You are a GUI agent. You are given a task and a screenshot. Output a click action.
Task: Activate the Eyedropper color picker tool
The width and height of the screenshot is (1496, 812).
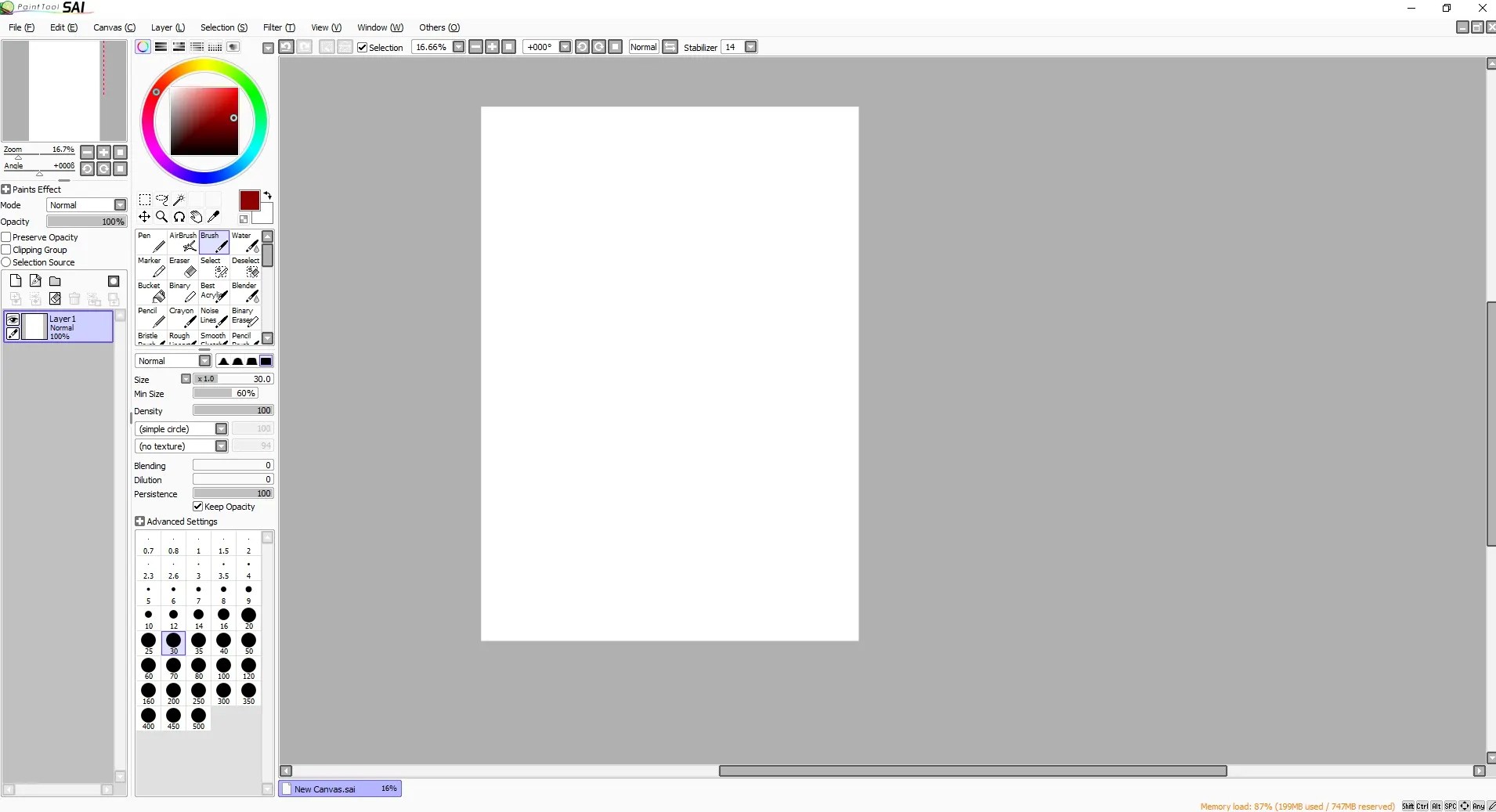(214, 216)
